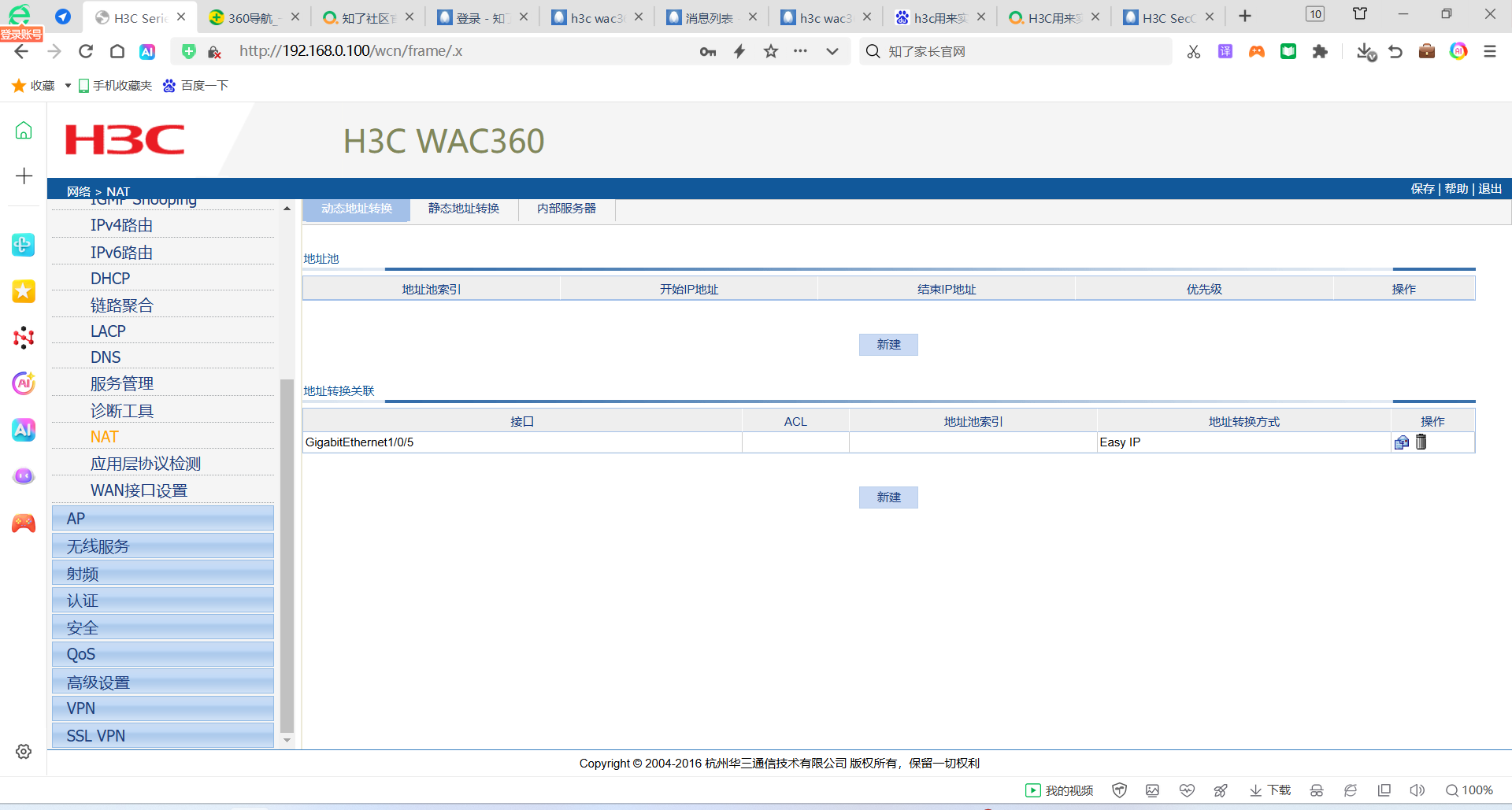Expand the SSL VPN menu section

click(163, 736)
